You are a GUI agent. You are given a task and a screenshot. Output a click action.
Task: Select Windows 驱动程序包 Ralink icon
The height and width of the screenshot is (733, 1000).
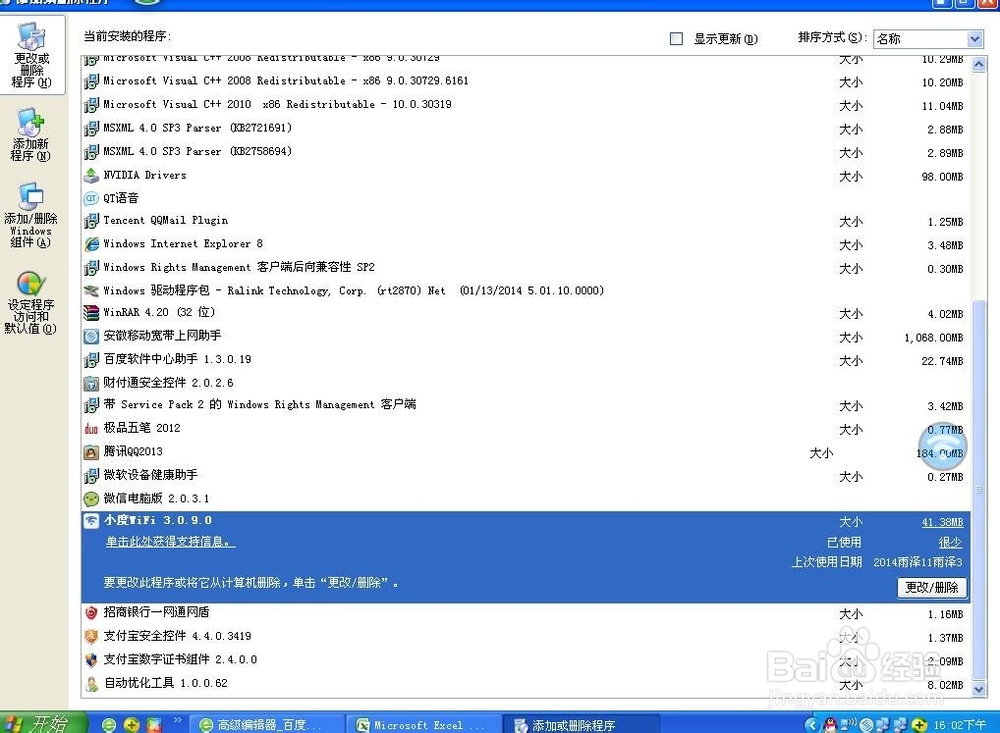(91, 291)
